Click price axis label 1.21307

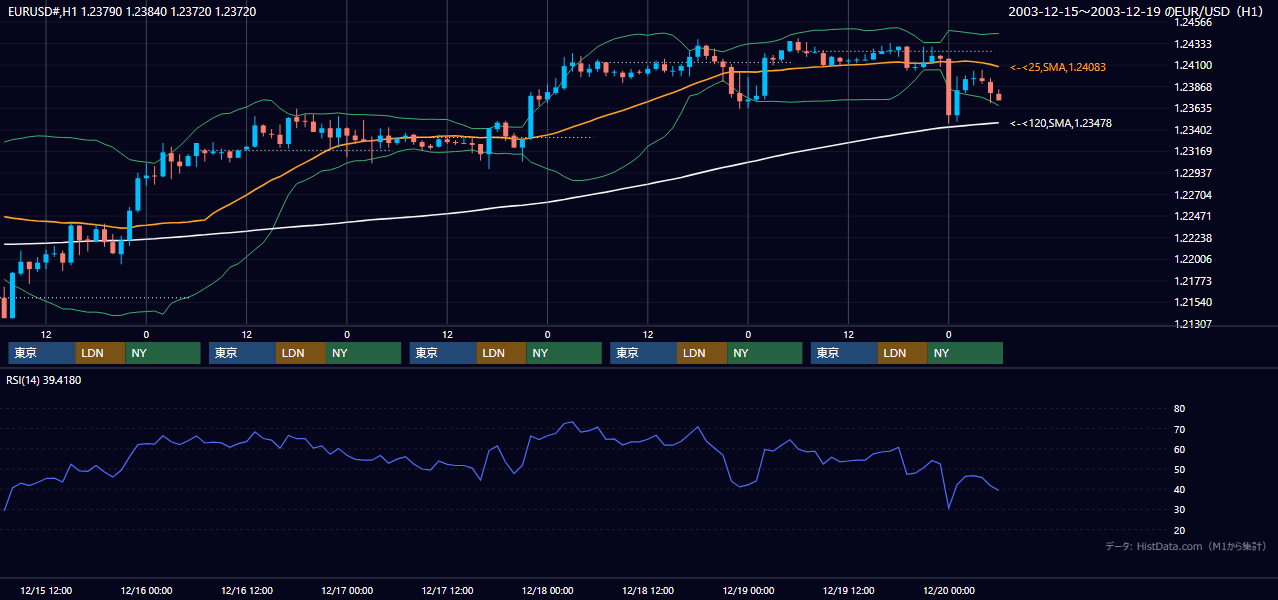[x=1194, y=324]
